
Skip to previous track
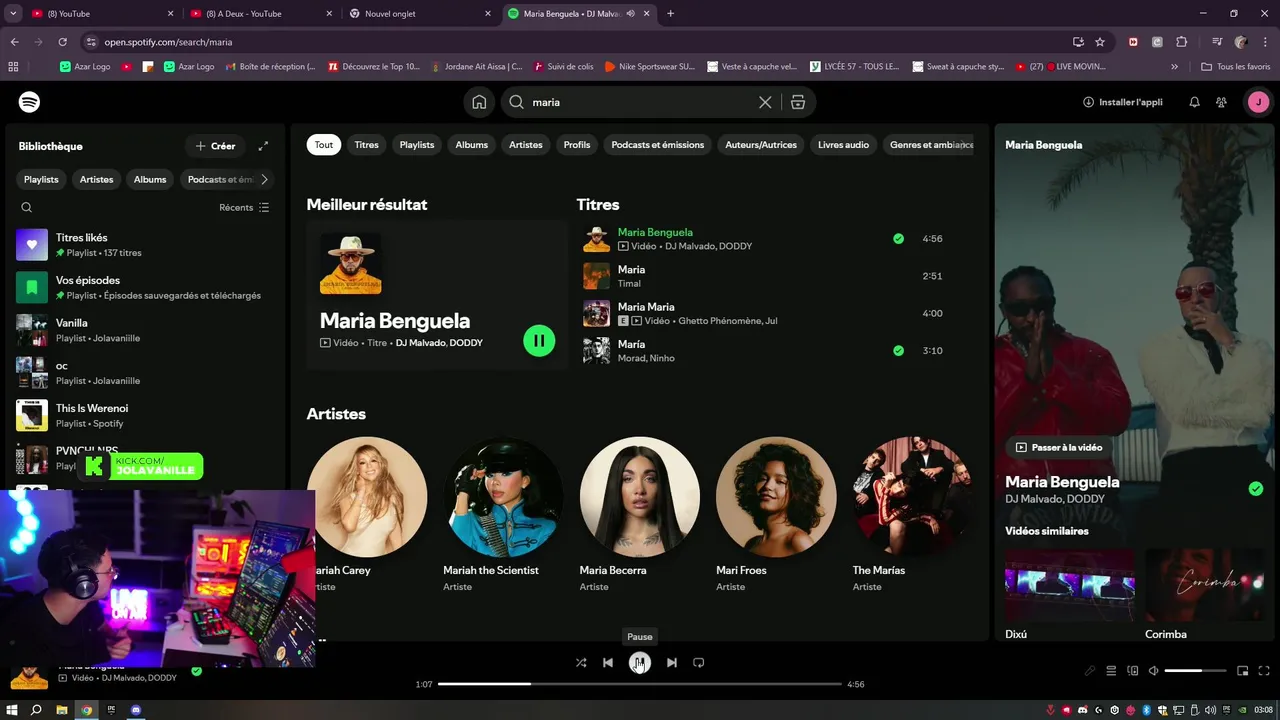coord(608,662)
